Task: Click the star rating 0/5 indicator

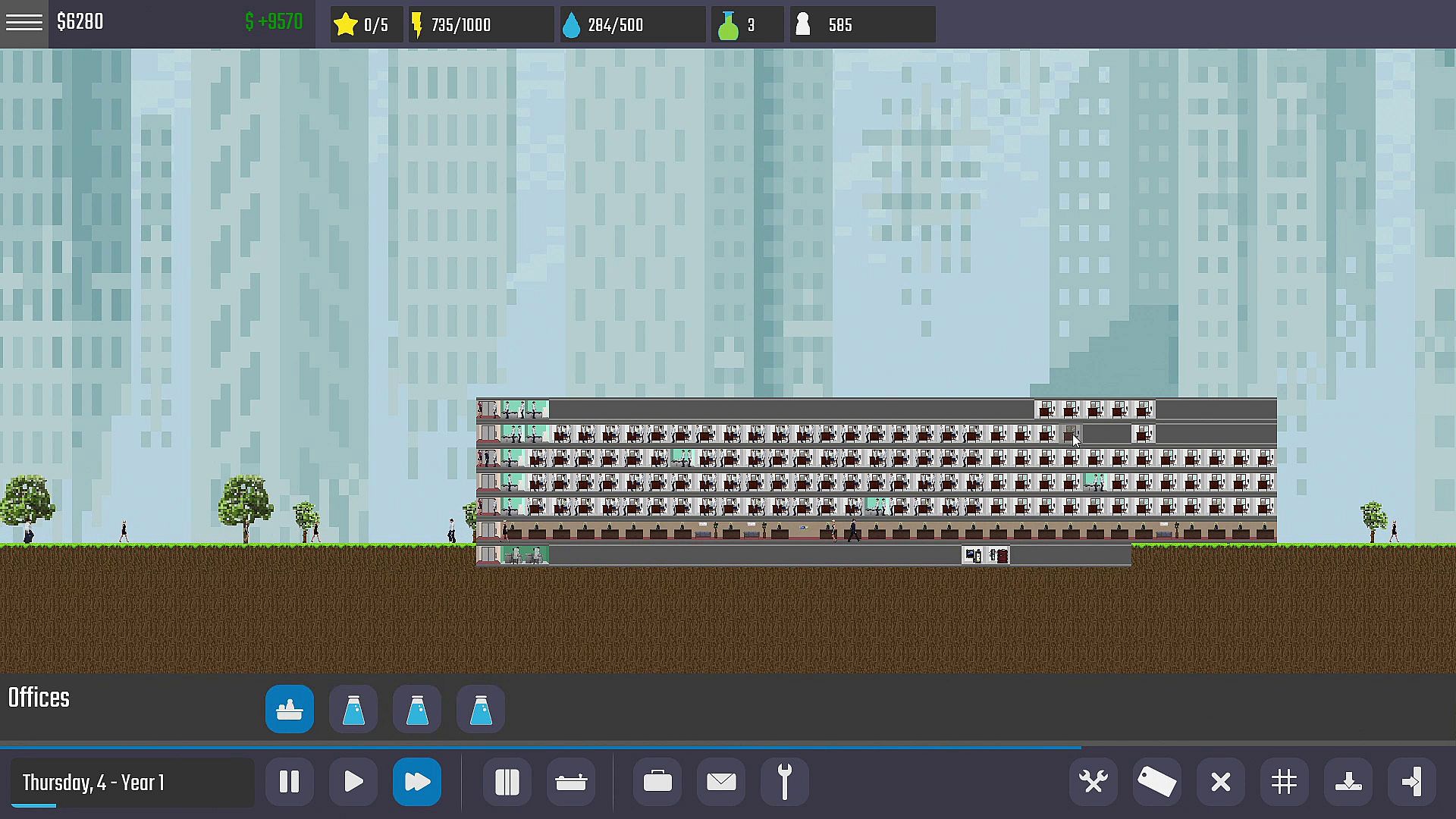Action: (362, 25)
